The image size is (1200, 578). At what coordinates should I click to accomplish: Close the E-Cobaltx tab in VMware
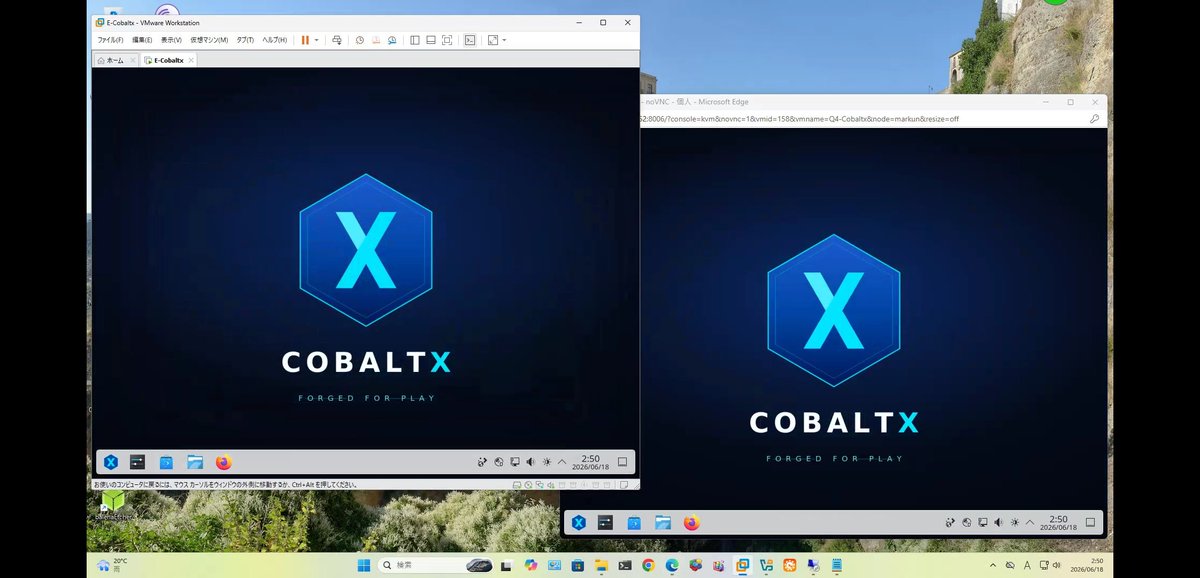(191, 60)
